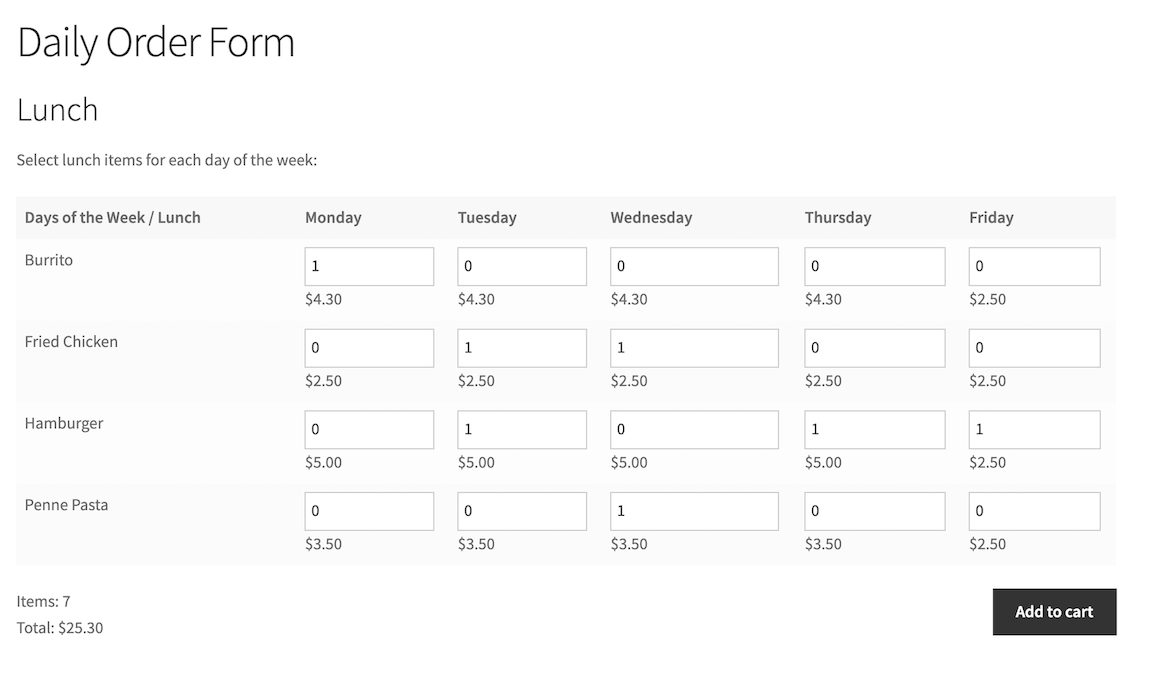
Task: Click Hamburger quantity field for Friday
Action: (1034, 430)
